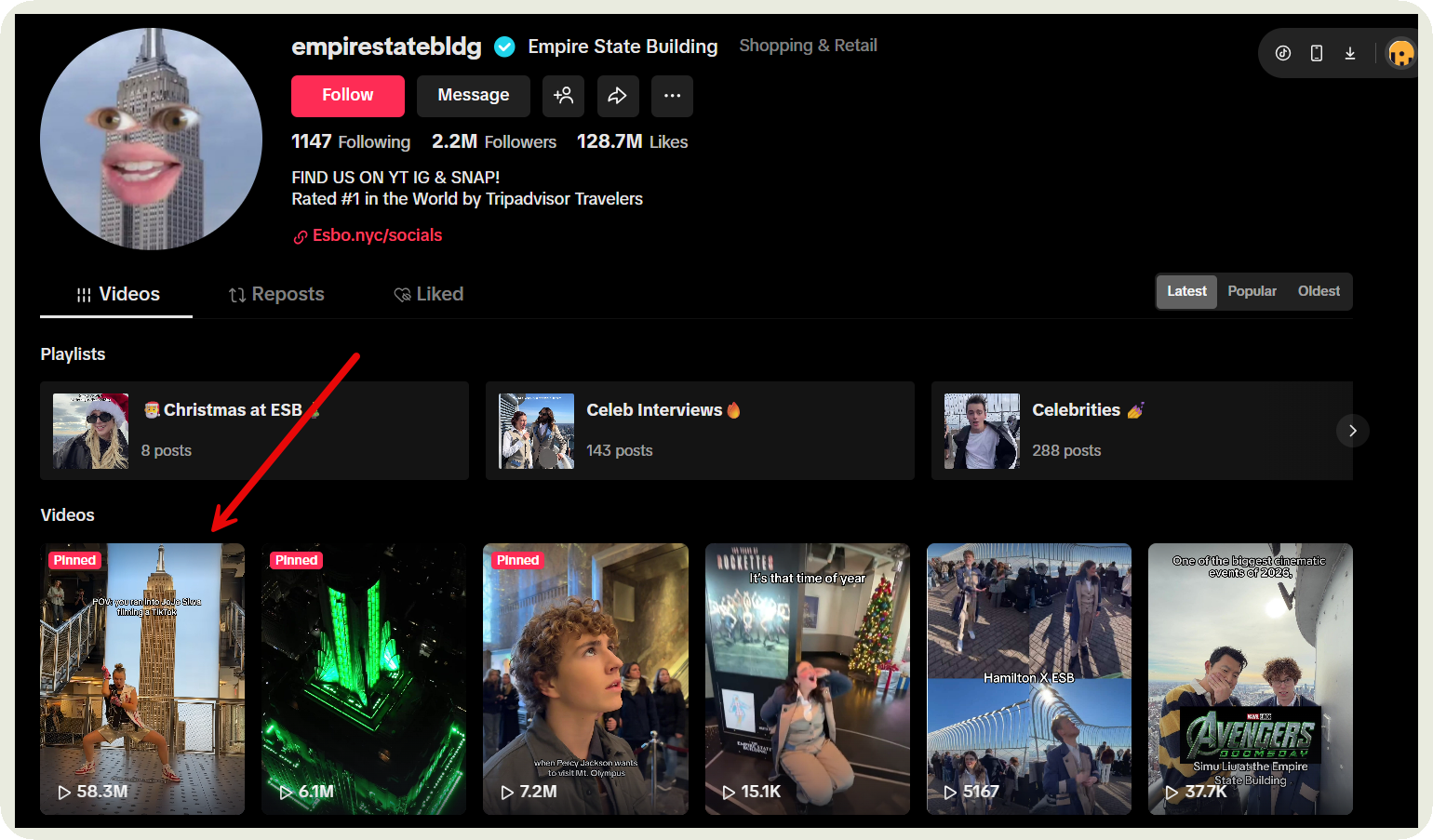The width and height of the screenshot is (1433, 840).
Task: Switch sorting to Popular
Action: click(x=1252, y=291)
